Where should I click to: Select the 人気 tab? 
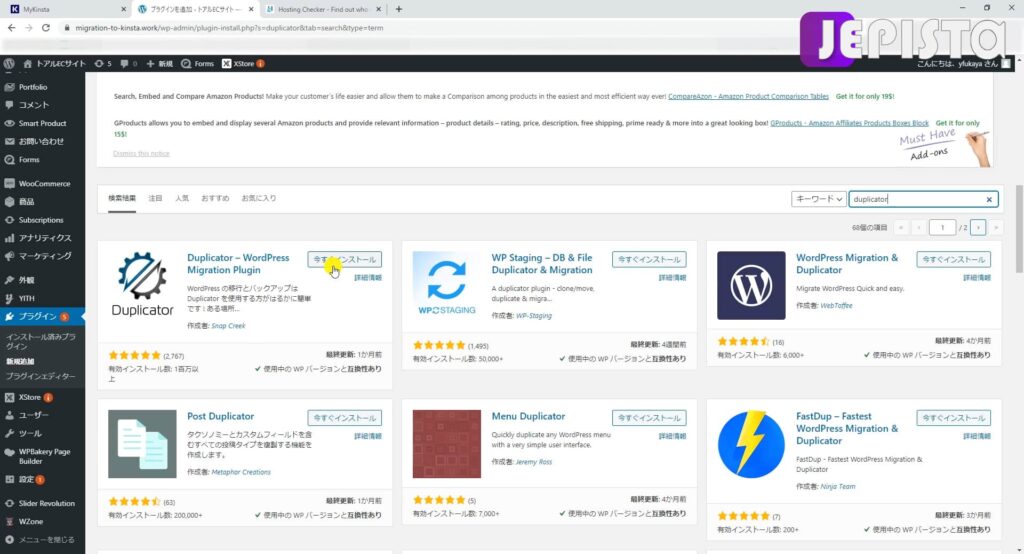click(182, 198)
